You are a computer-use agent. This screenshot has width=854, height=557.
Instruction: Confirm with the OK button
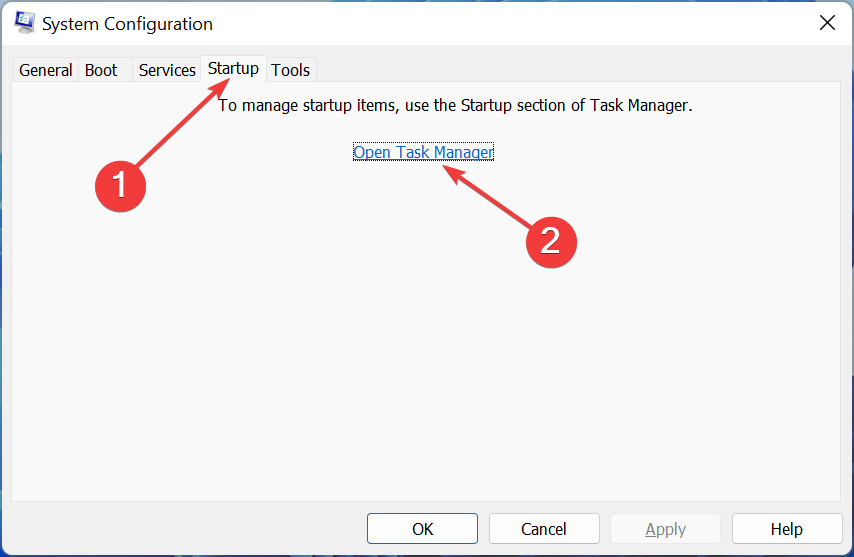(x=422, y=529)
